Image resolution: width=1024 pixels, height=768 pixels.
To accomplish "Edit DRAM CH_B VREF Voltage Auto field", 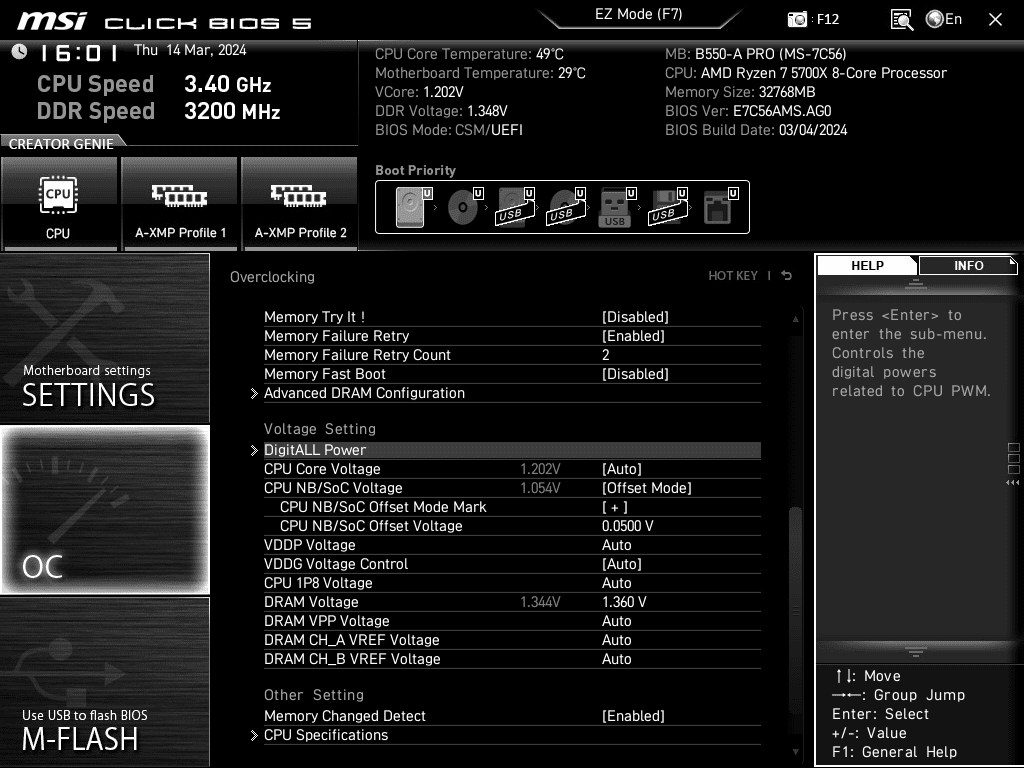I will 616,658.
